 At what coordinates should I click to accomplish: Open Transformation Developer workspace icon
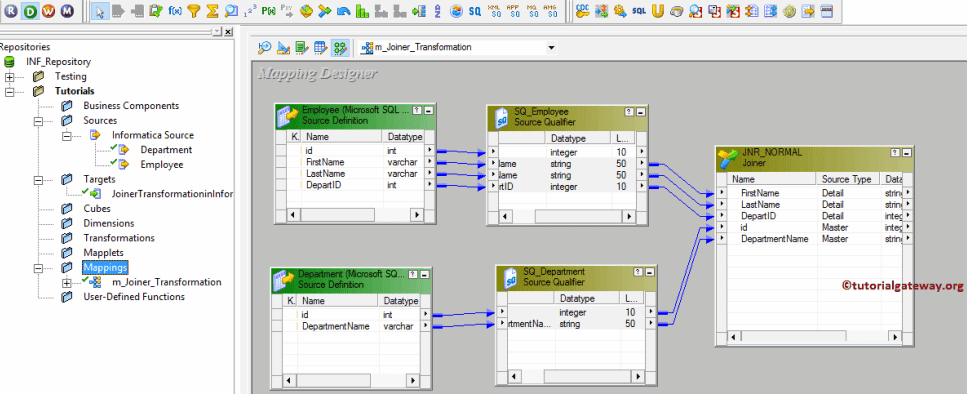pyautogui.click(x=302, y=47)
